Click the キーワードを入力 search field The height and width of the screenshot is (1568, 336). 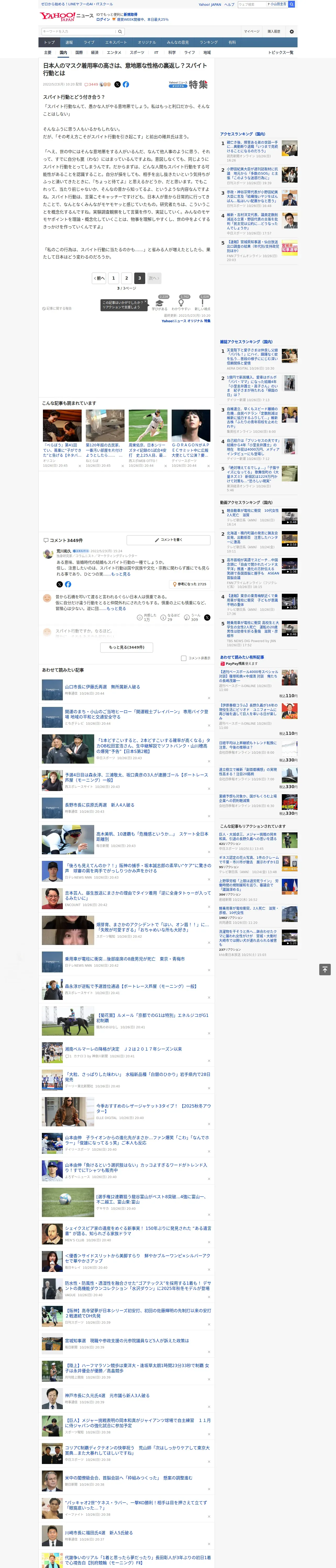tap(78, 32)
